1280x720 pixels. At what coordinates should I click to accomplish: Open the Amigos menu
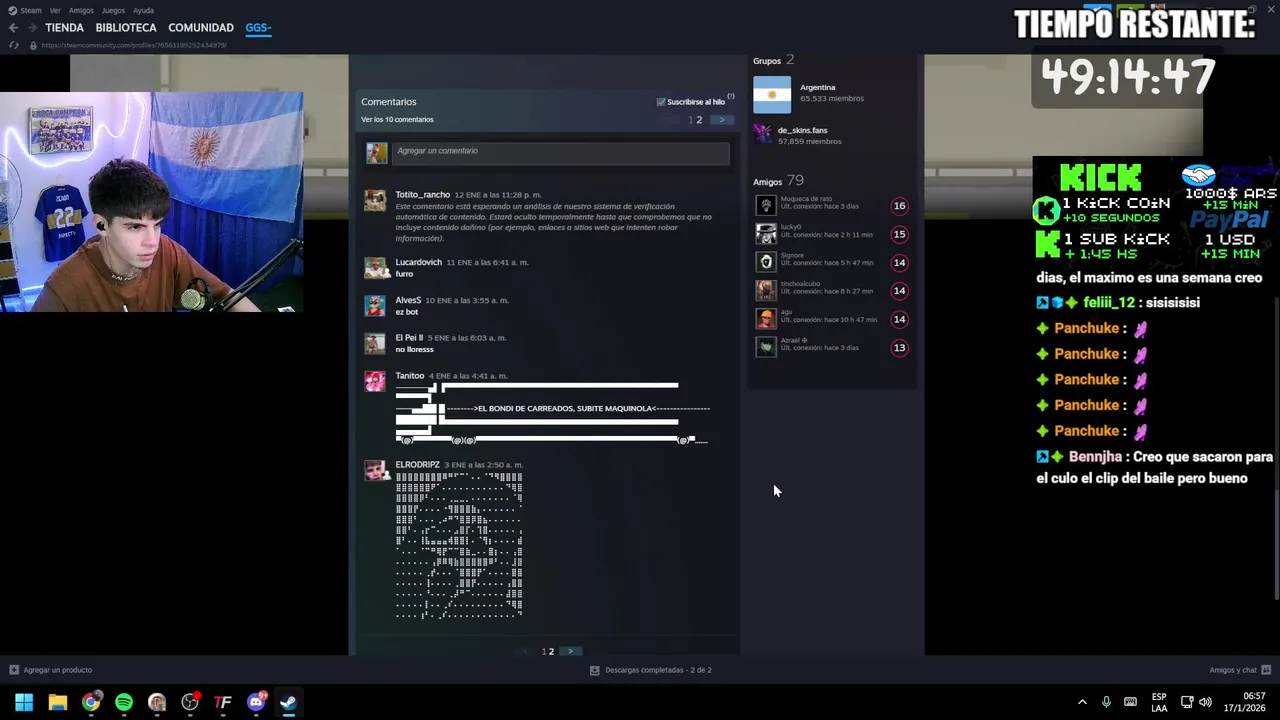[x=81, y=10]
